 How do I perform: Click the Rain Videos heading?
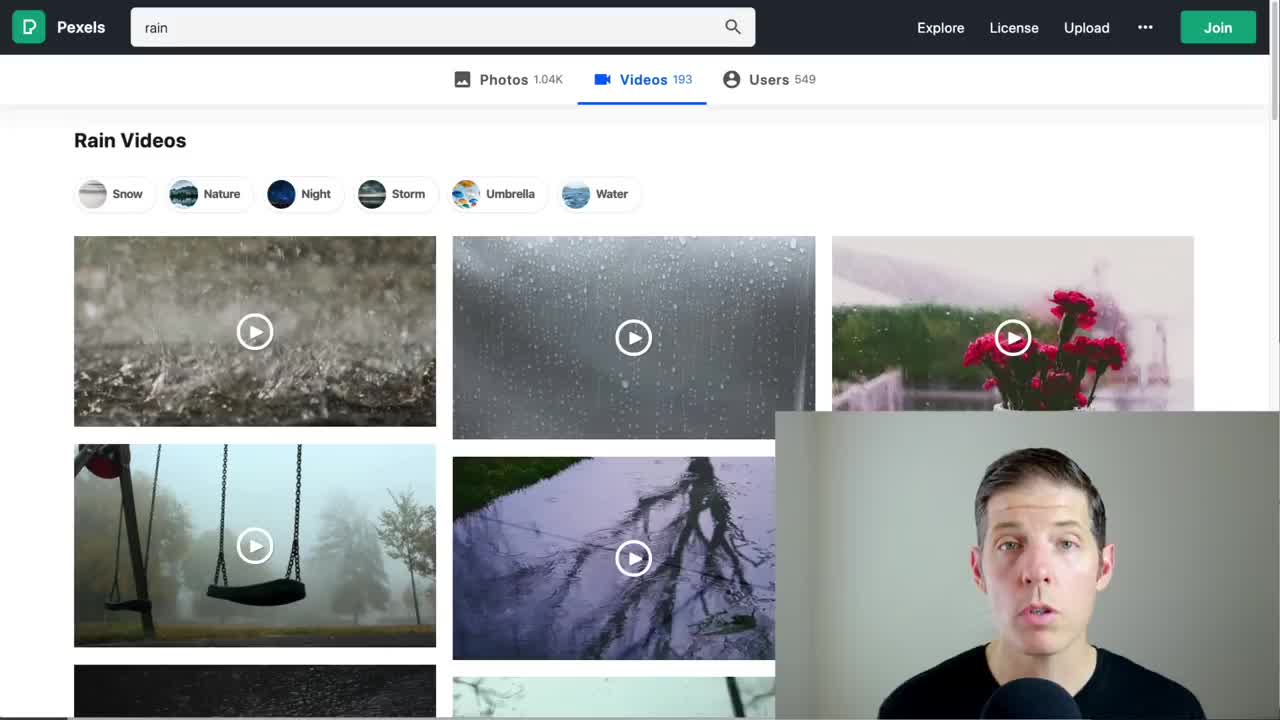(130, 140)
